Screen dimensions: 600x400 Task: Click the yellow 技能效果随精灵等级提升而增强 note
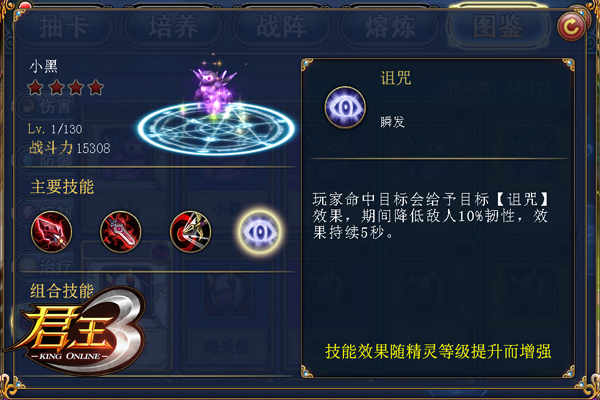coord(438,351)
